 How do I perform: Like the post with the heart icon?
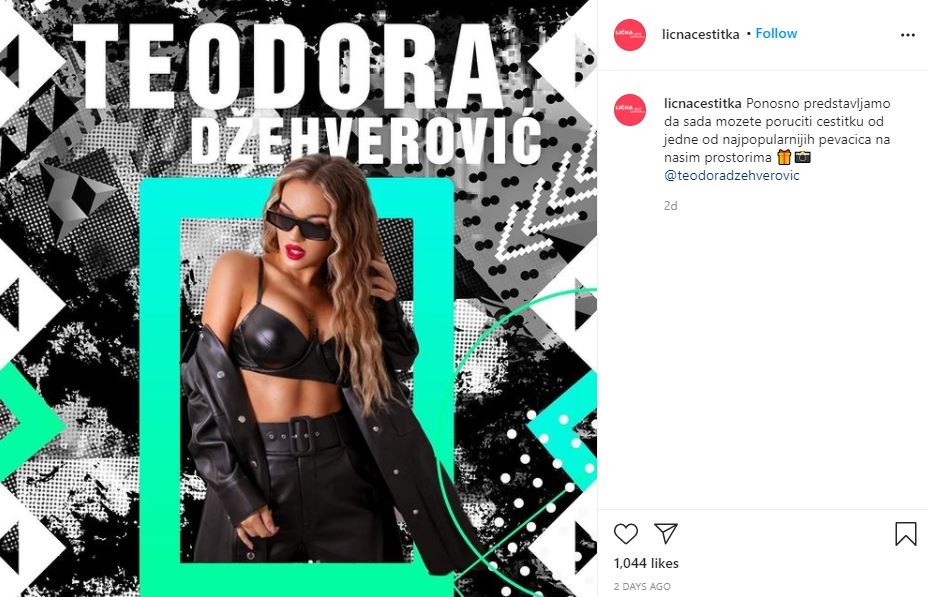(x=626, y=534)
